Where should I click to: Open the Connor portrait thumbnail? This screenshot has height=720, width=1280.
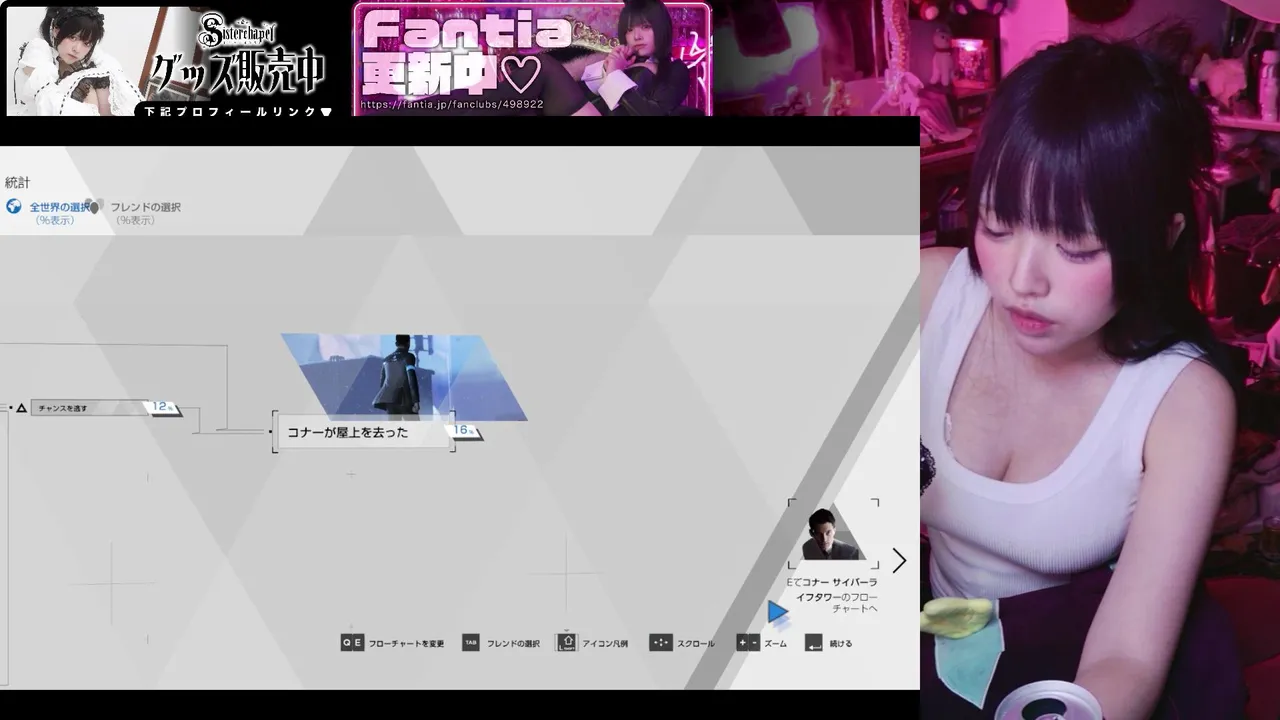tap(832, 533)
